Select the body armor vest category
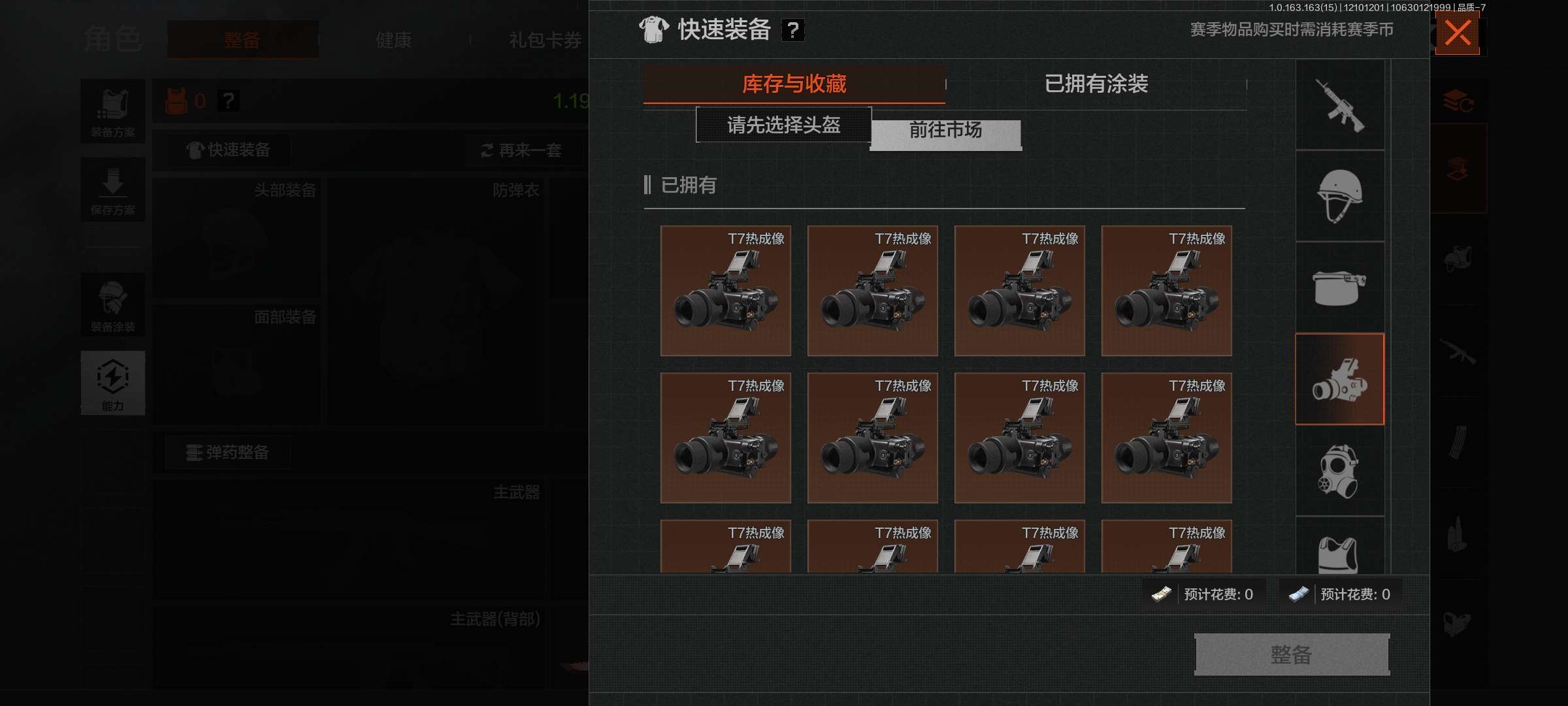This screenshot has height=706, width=1568. coord(1340,546)
